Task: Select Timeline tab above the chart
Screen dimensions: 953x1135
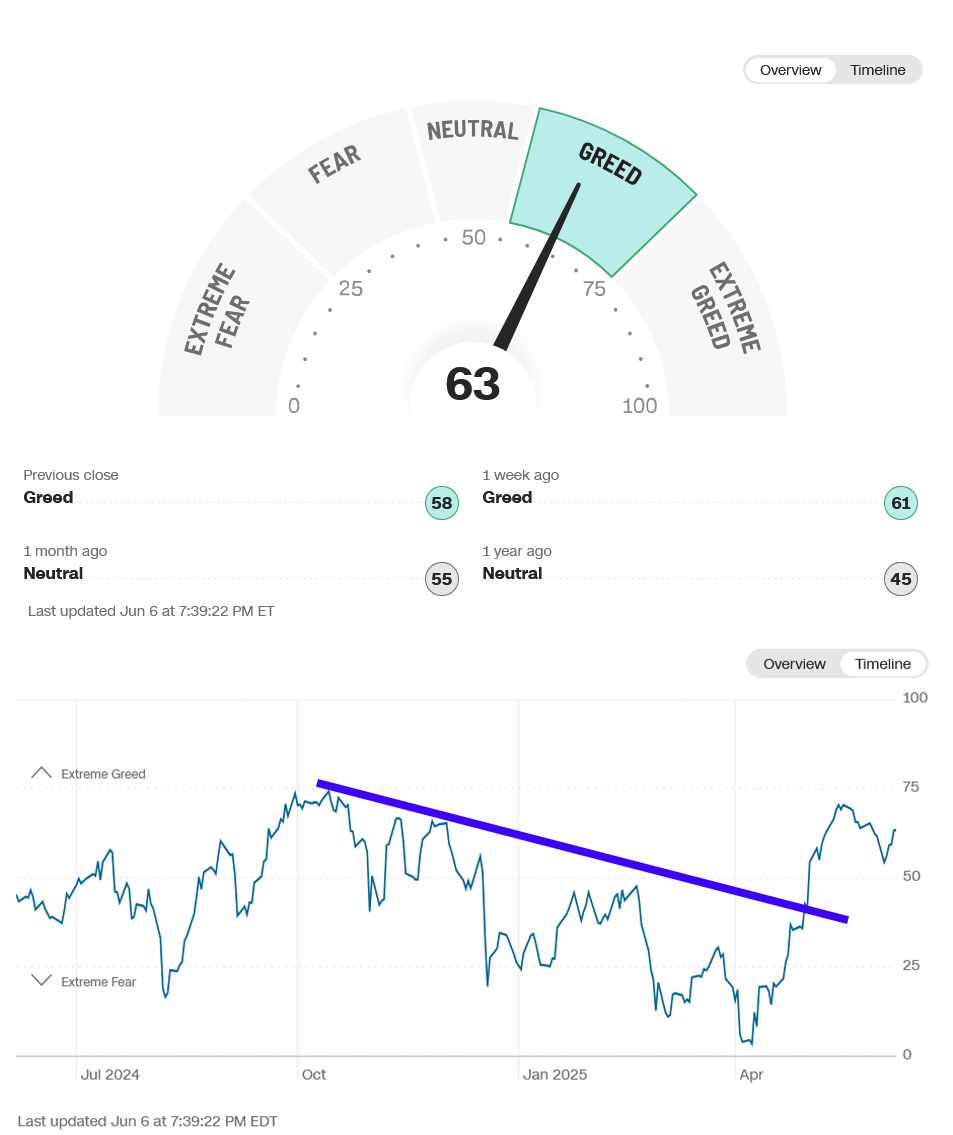Action: pos(882,664)
